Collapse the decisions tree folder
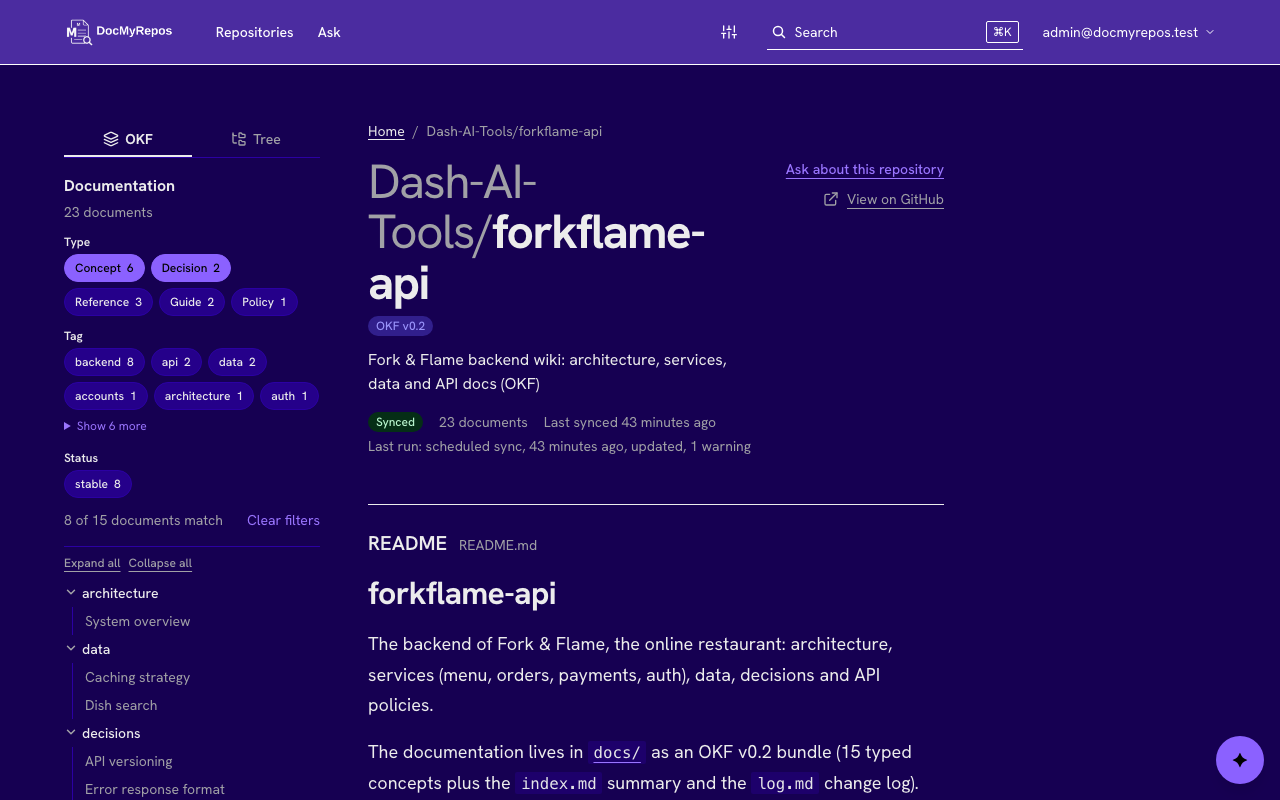Image resolution: width=1280 pixels, height=800 pixels. click(x=71, y=733)
